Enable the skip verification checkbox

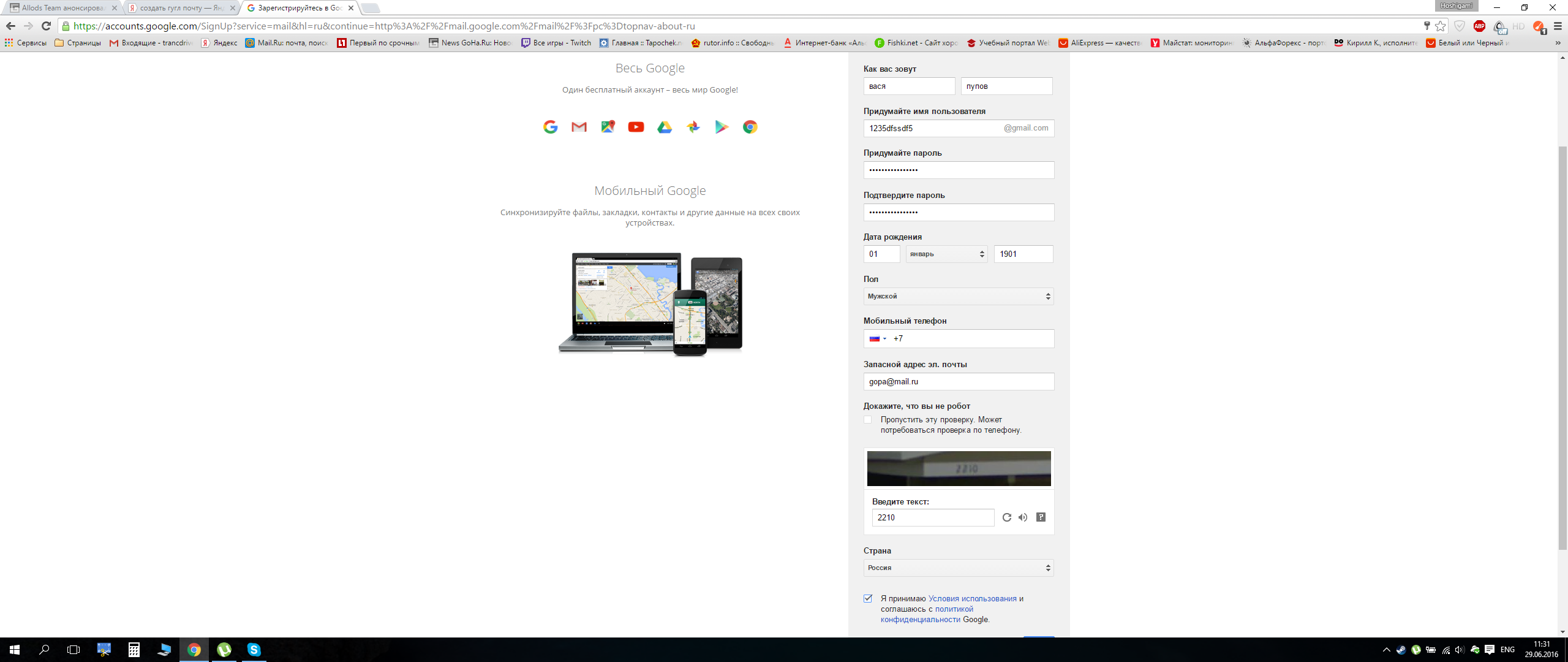coord(867,420)
